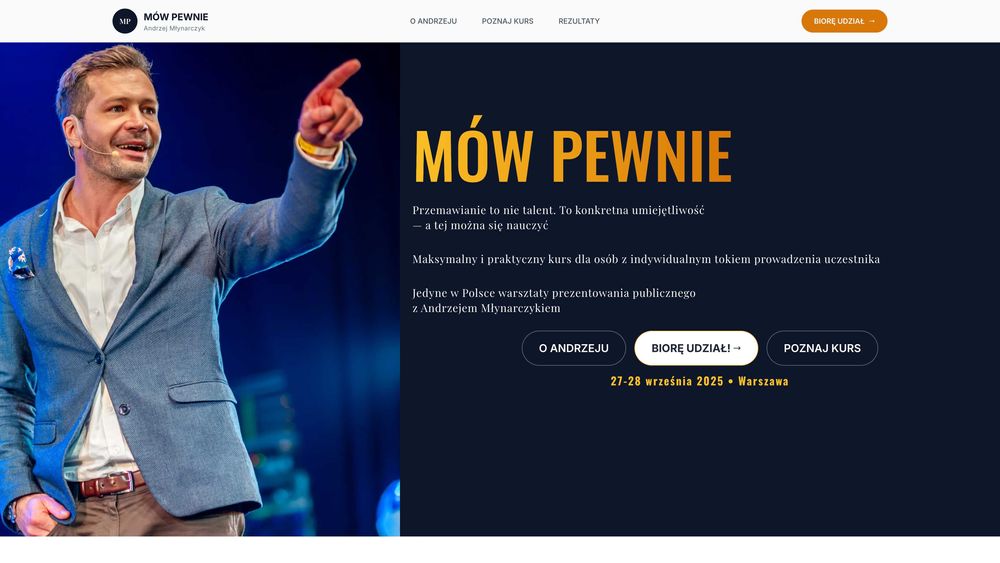Click the round MP logo icon
This screenshot has width=1000, height=563.
tap(125, 21)
